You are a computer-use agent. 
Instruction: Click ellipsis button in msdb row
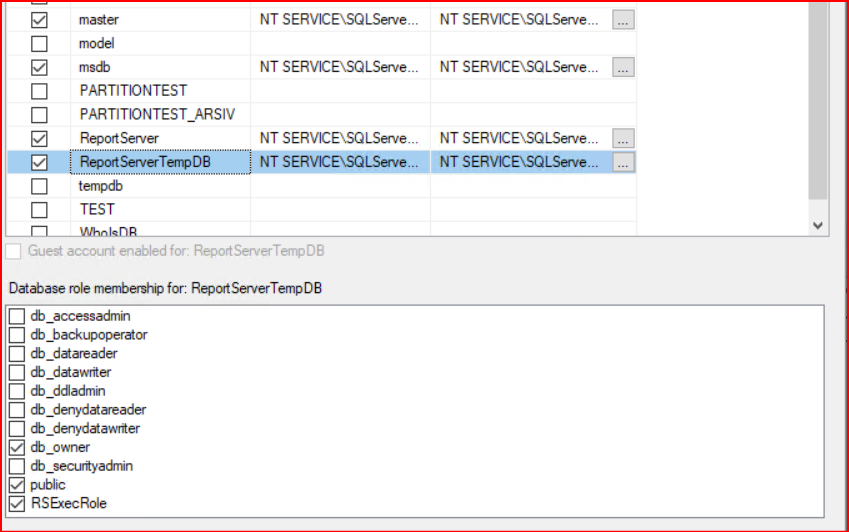(623, 67)
